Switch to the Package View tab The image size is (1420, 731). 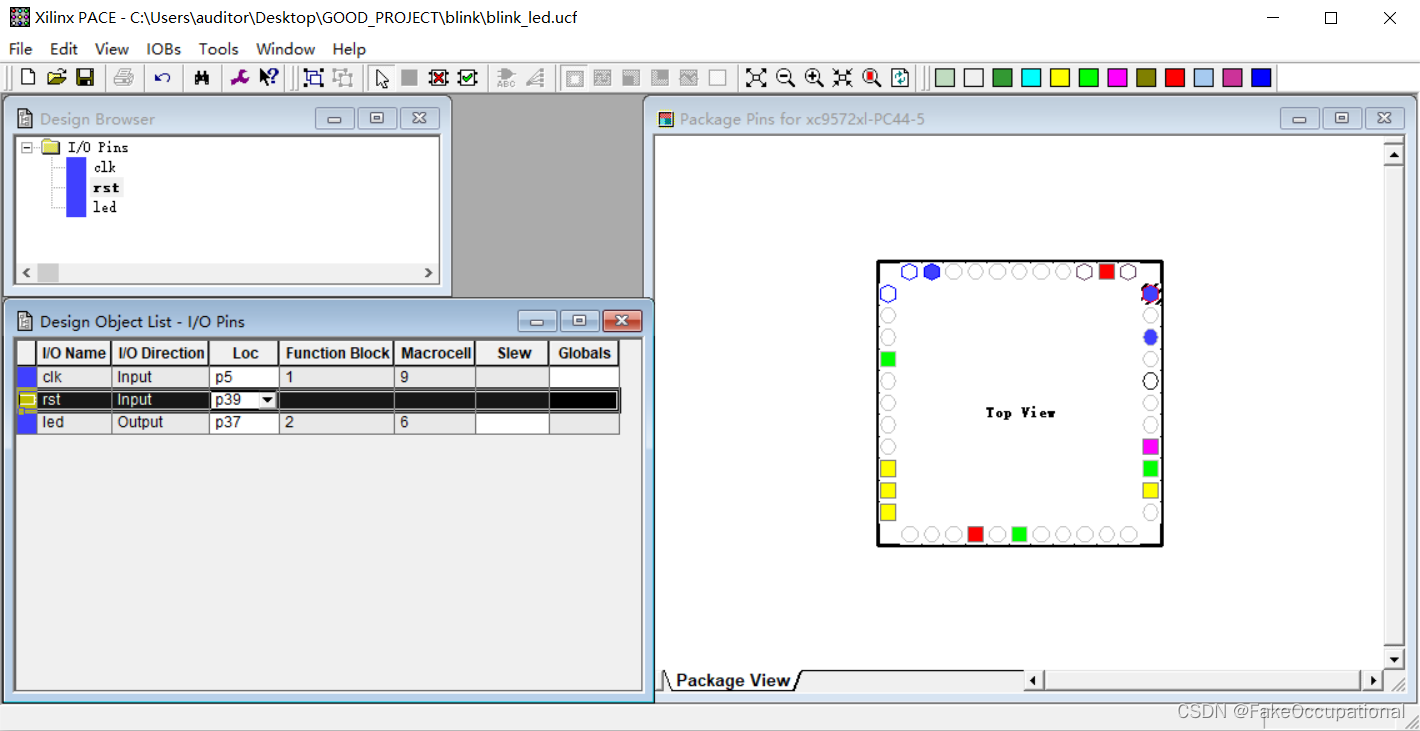pos(733,680)
